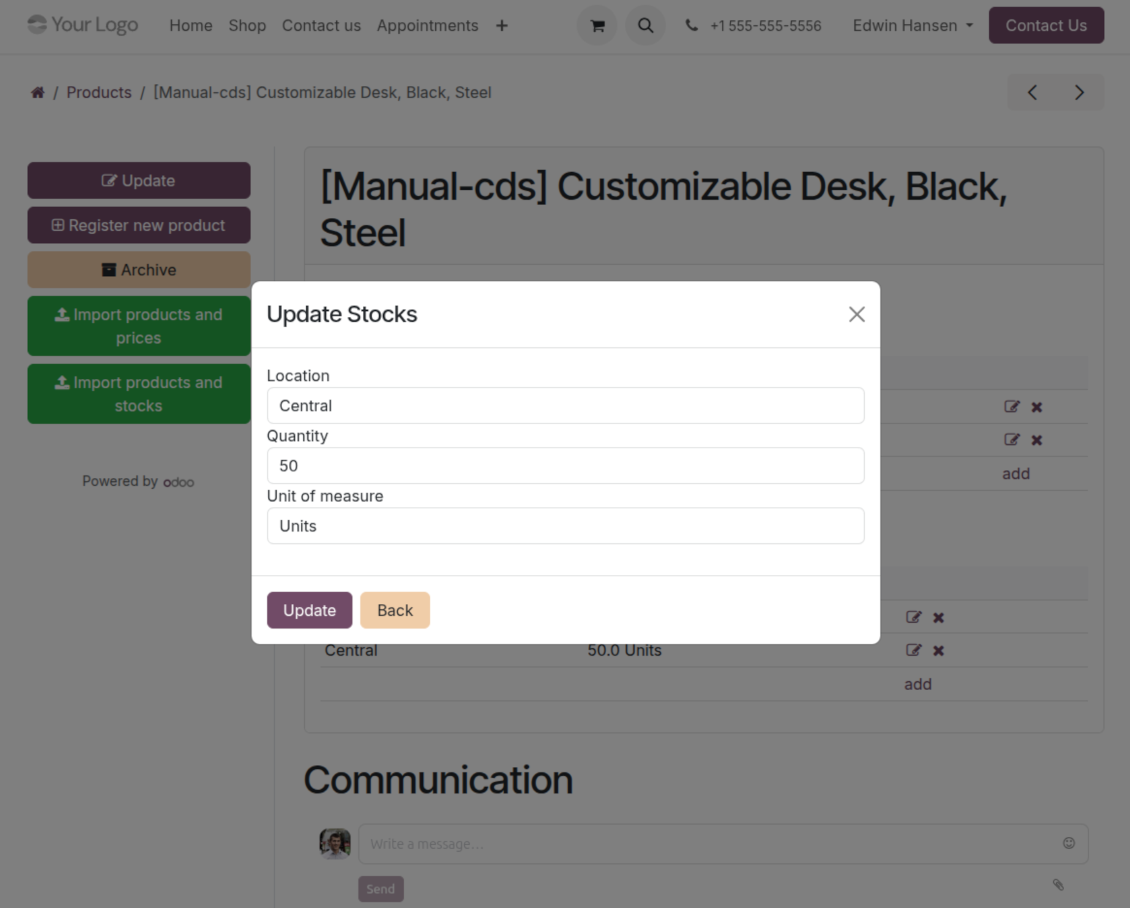1130x908 pixels.
Task: Open the Shop menu item
Action: pos(247,26)
